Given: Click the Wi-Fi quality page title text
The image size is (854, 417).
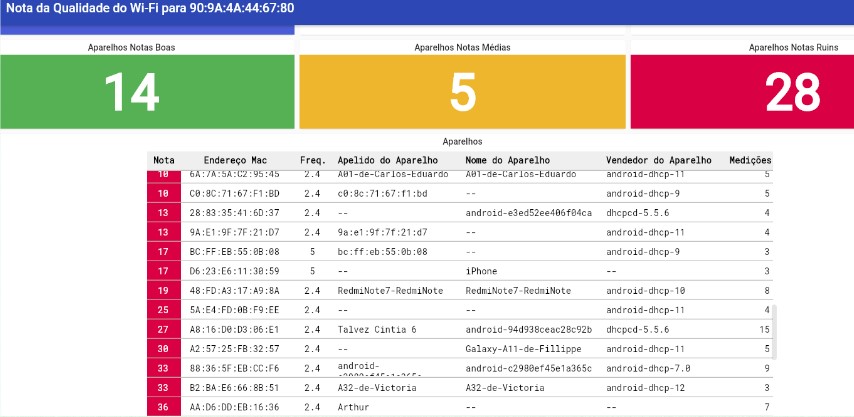Looking at the screenshot, I should [x=150, y=9].
